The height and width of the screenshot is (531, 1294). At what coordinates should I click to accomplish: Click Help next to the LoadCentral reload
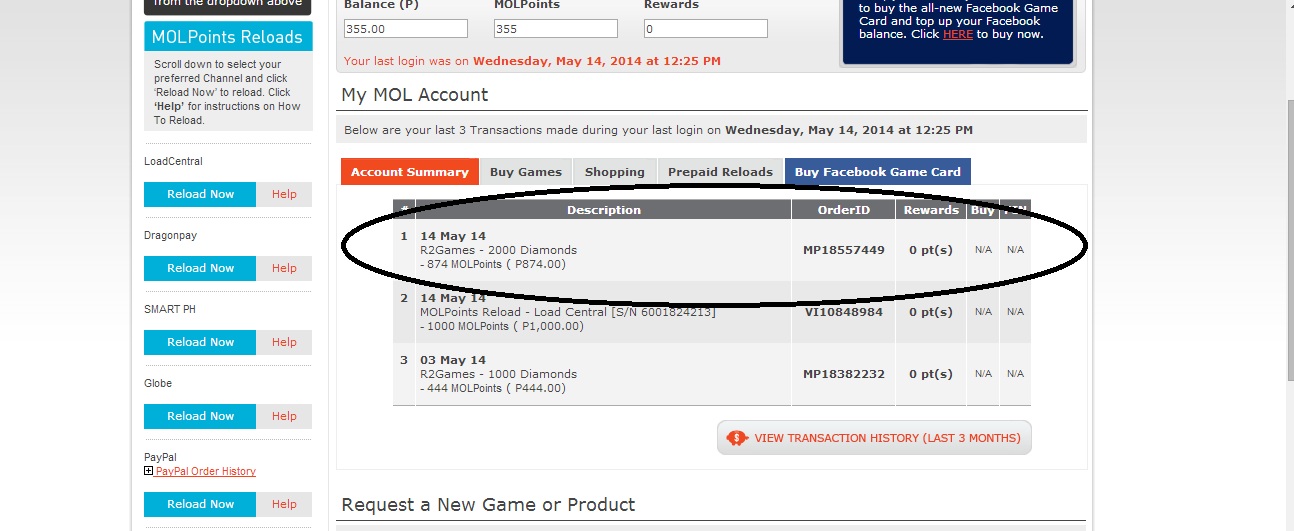pos(284,194)
